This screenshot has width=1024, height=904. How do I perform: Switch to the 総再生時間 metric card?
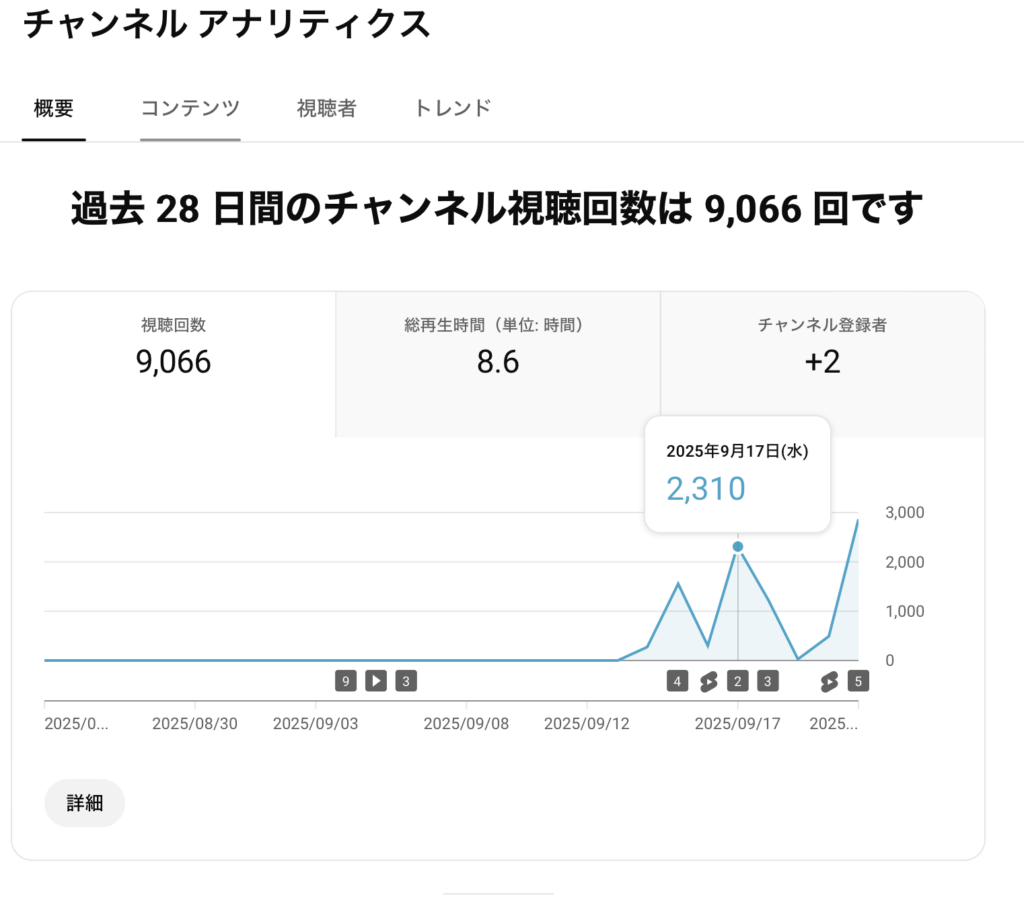point(497,348)
